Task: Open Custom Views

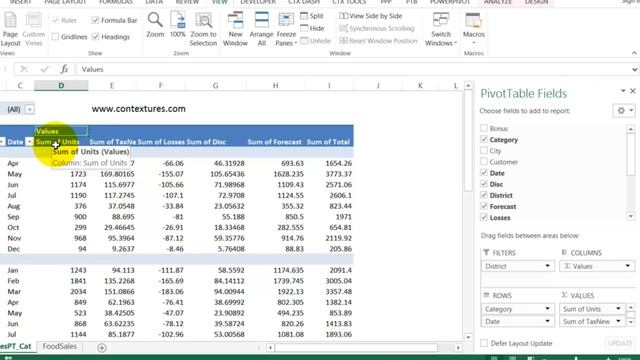Action: tap(33, 29)
